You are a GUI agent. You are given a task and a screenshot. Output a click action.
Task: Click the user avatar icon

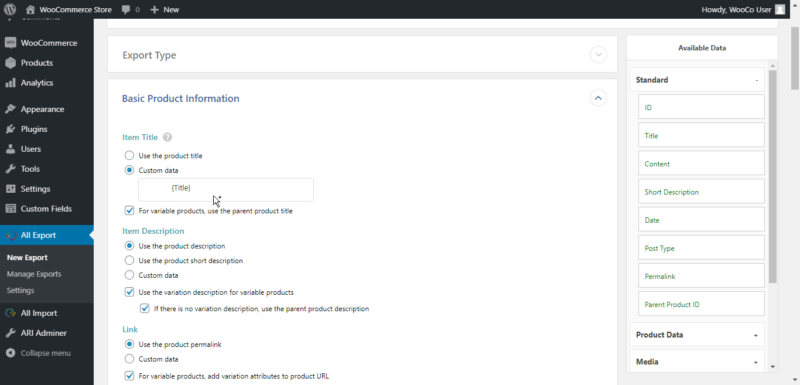click(780, 9)
